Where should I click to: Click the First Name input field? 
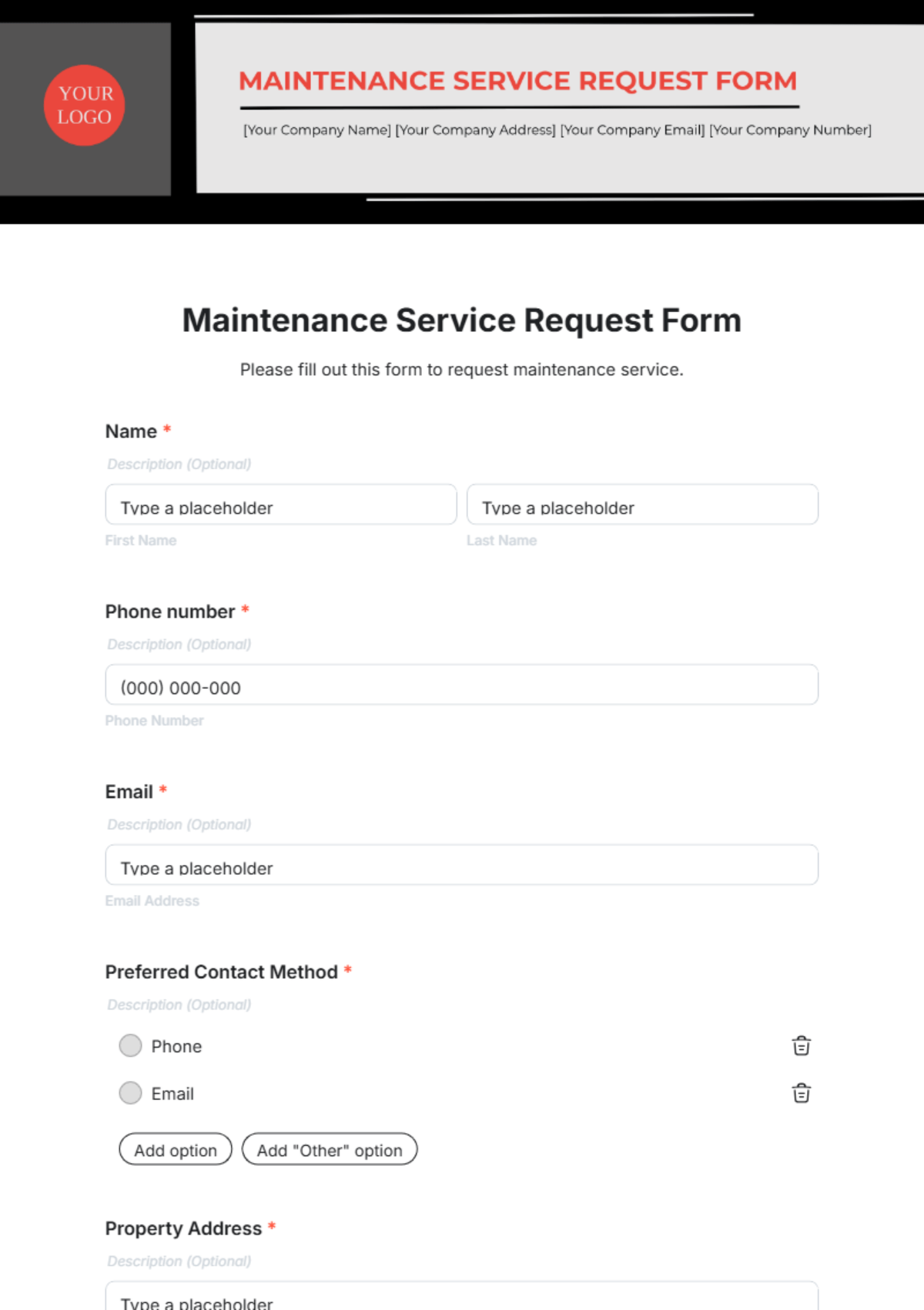281,505
